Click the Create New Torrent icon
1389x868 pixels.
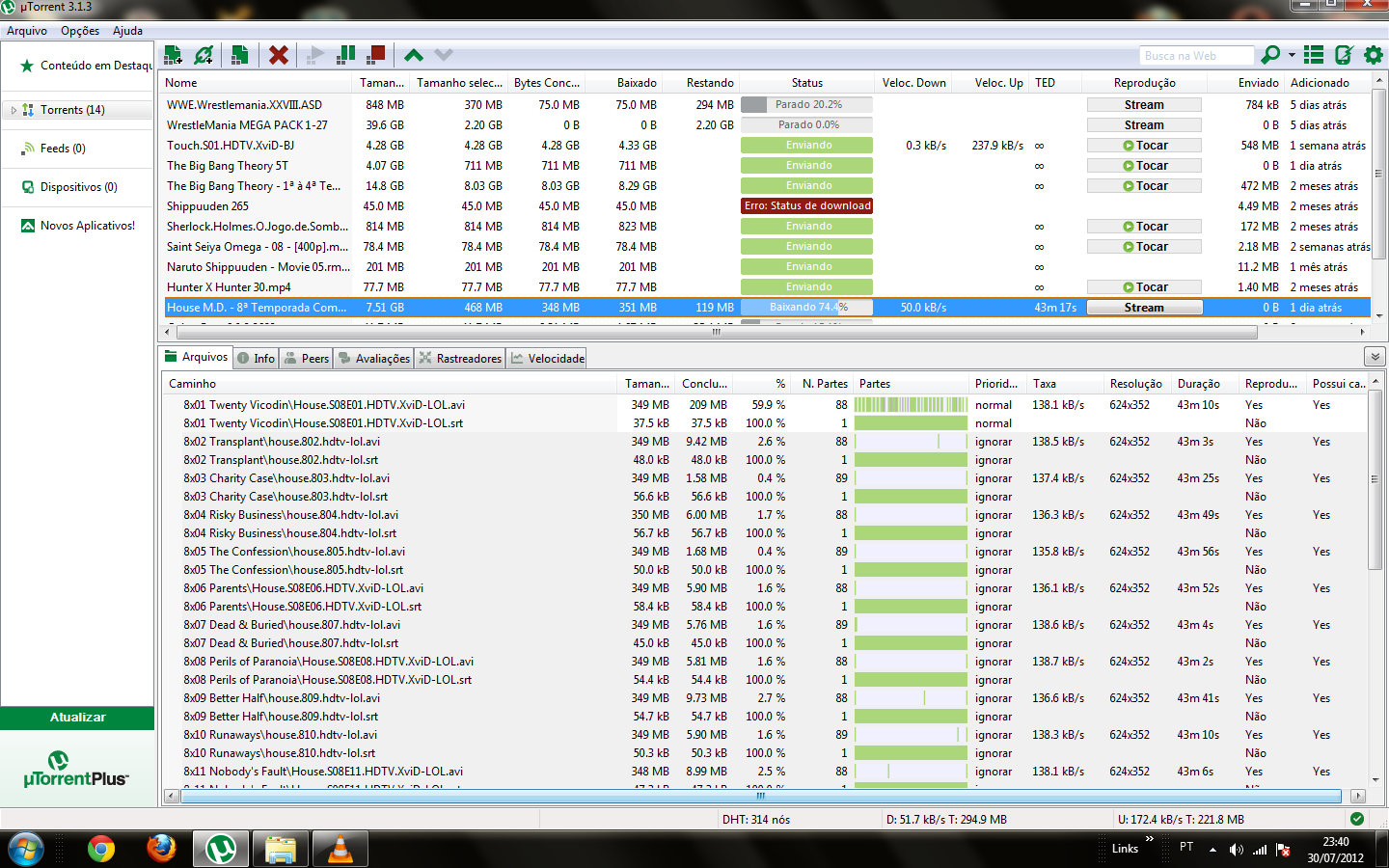(240, 55)
